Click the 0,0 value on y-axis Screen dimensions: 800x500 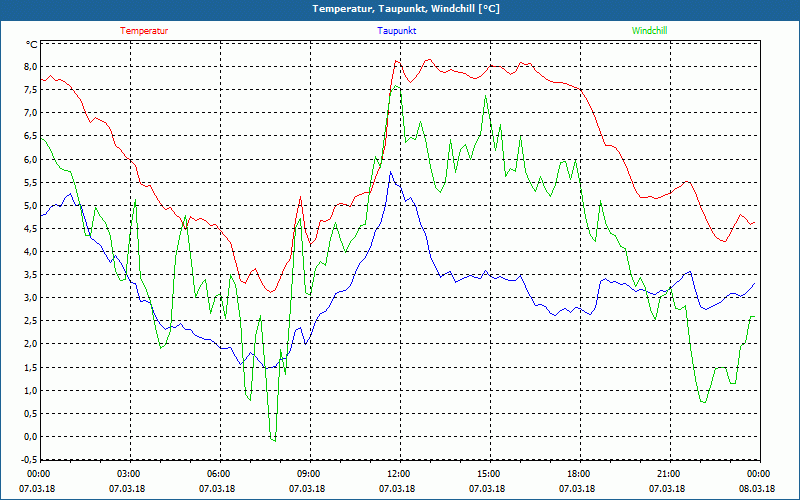[x=30, y=437]
